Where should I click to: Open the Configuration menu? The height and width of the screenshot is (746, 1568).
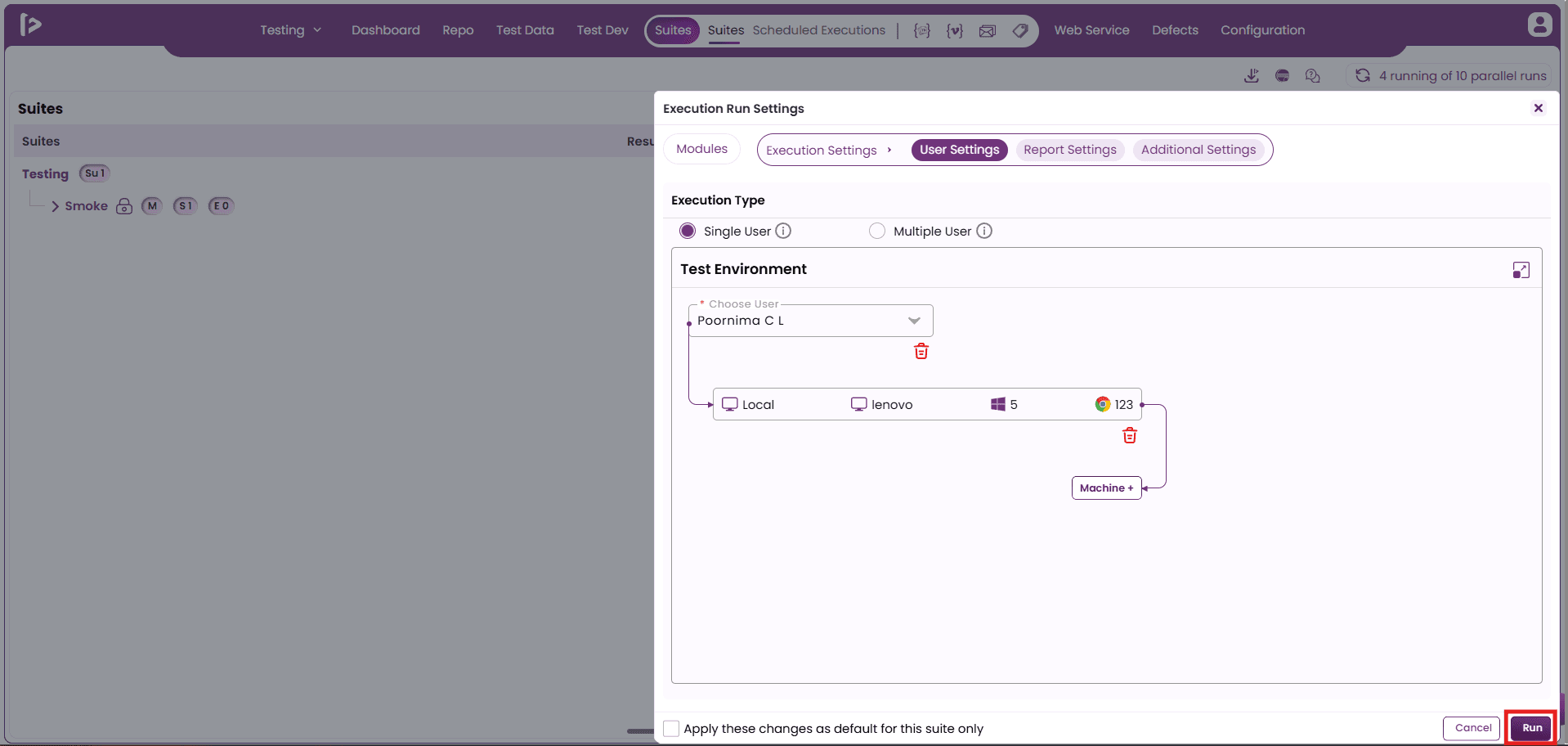point(1262,30)
